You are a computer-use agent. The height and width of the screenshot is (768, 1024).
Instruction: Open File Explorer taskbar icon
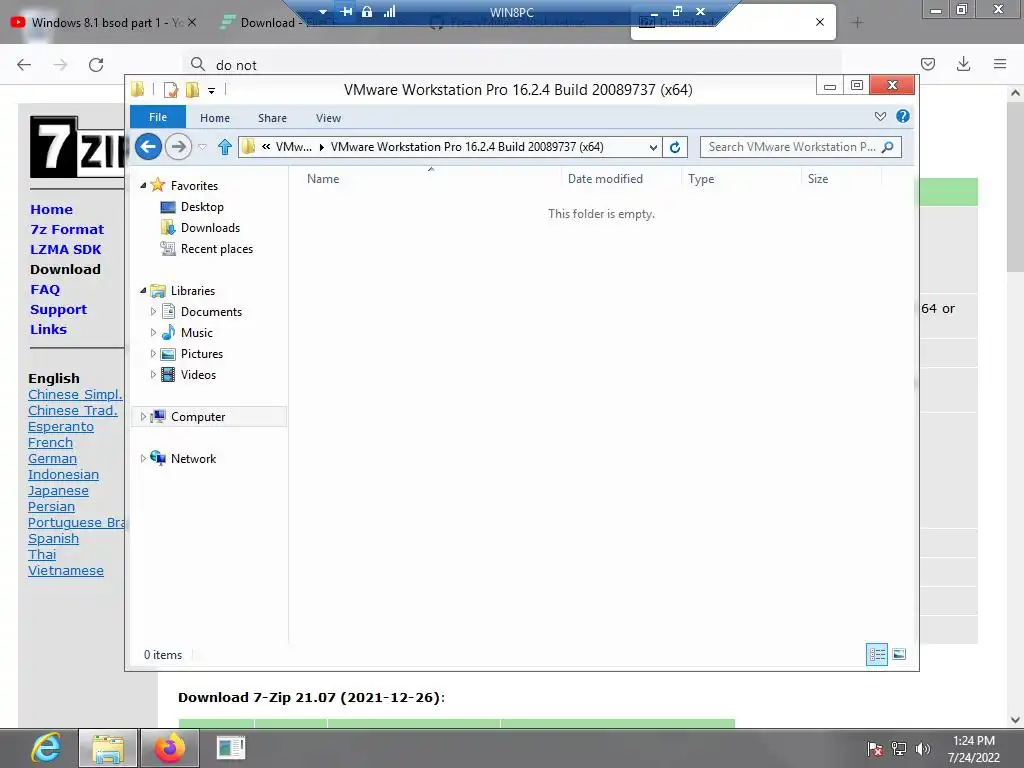[108, 748]
